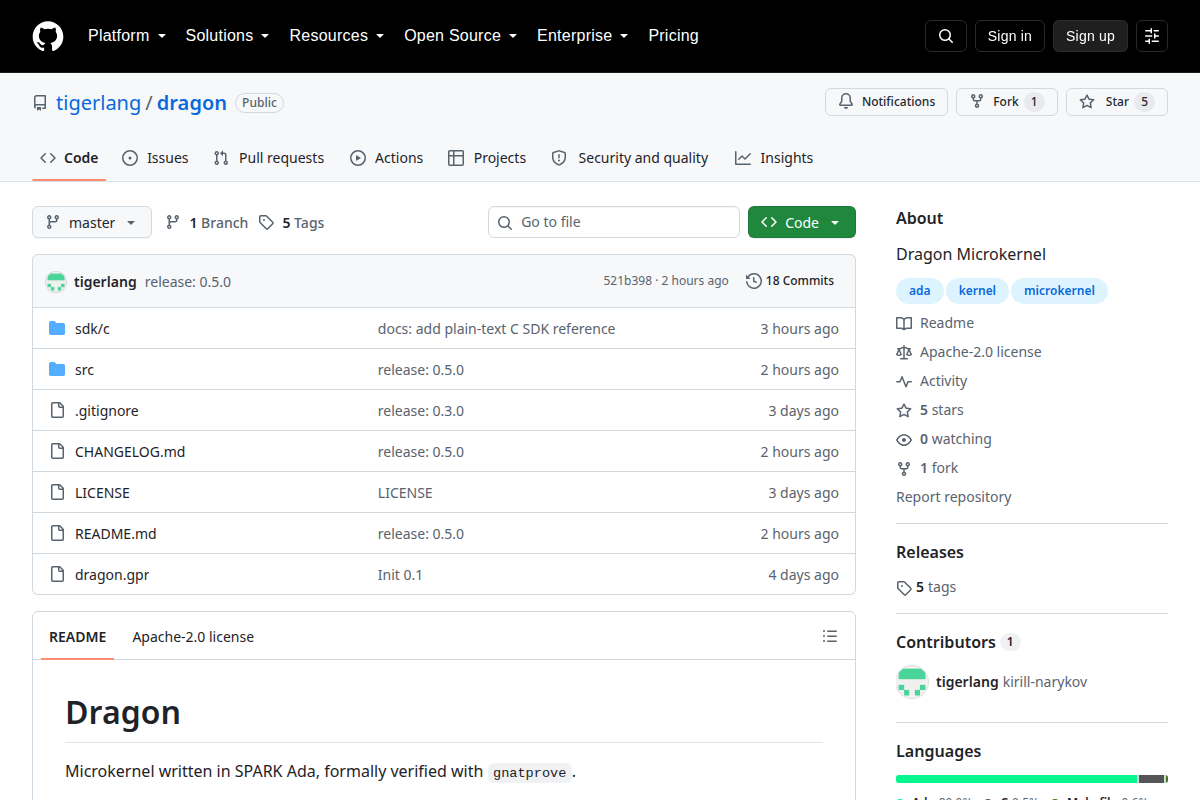Switch to the Actions tab

click(x=387, y=158)
